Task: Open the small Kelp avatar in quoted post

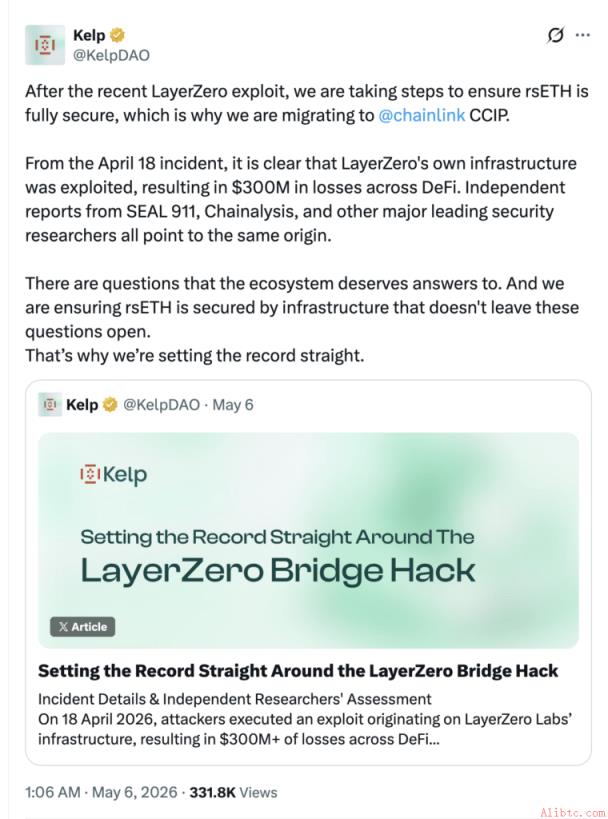Action: coord(50,404)
